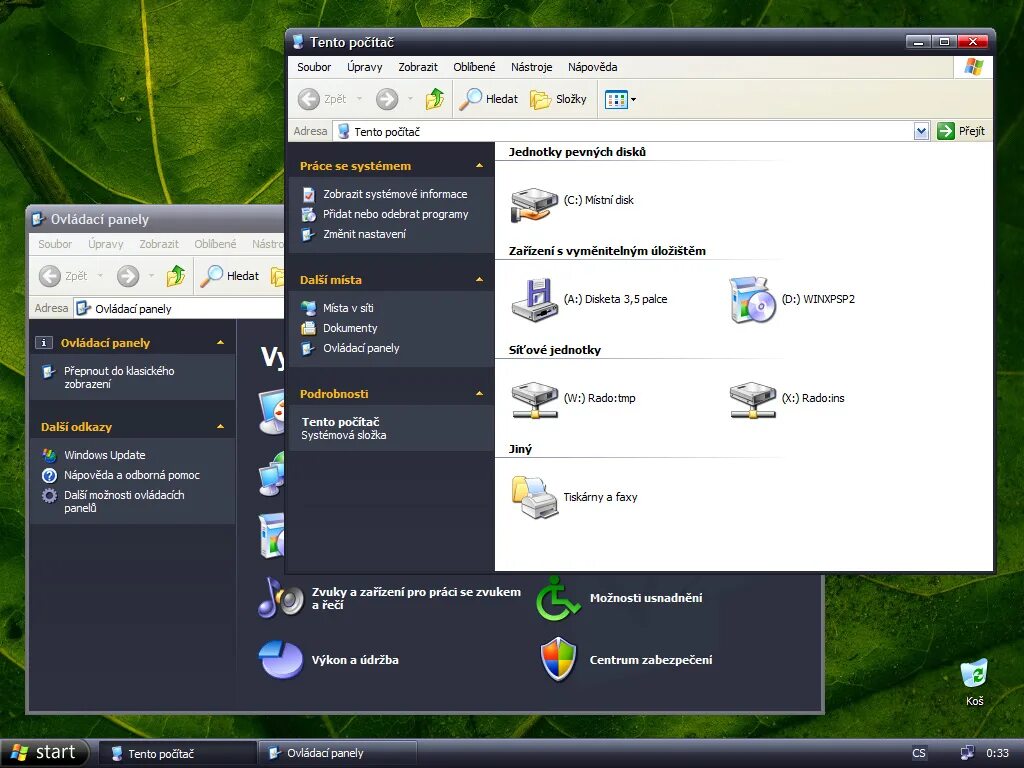Open the Tiskárny a faxy printer icon
The image size is (1024, 768).
coord(534,498)
